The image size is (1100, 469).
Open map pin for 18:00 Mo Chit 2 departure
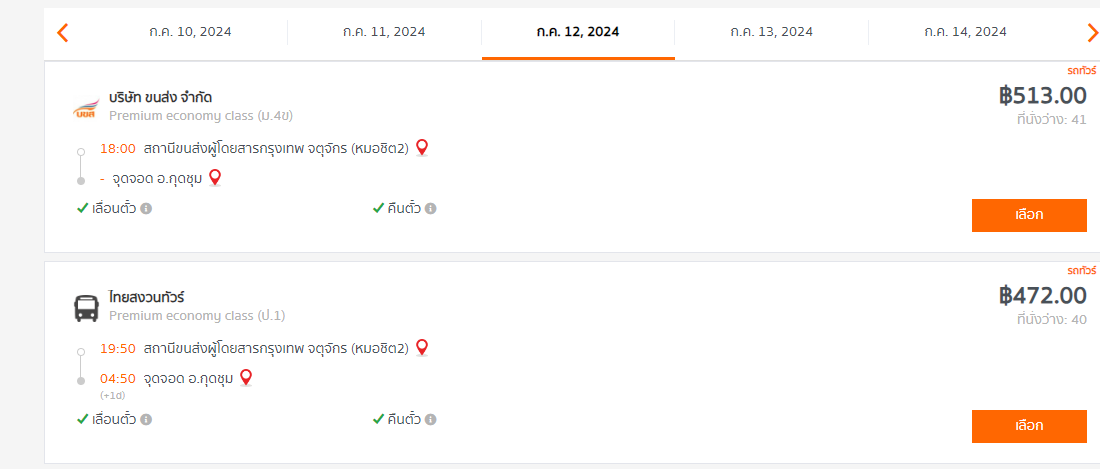tap(422, 148)
